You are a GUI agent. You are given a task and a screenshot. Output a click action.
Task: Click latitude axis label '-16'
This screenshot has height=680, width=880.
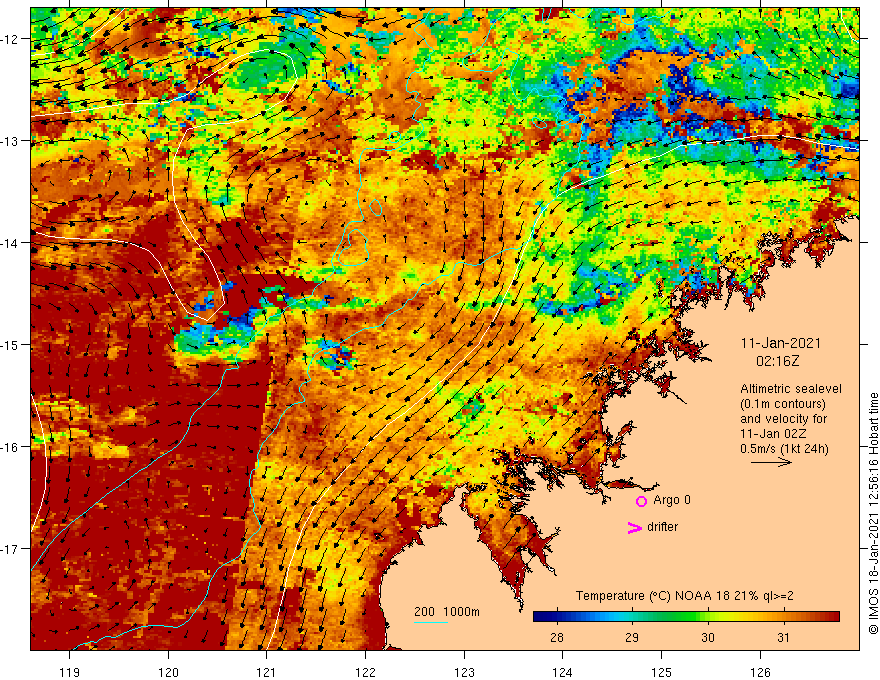[x=10, y=447]
